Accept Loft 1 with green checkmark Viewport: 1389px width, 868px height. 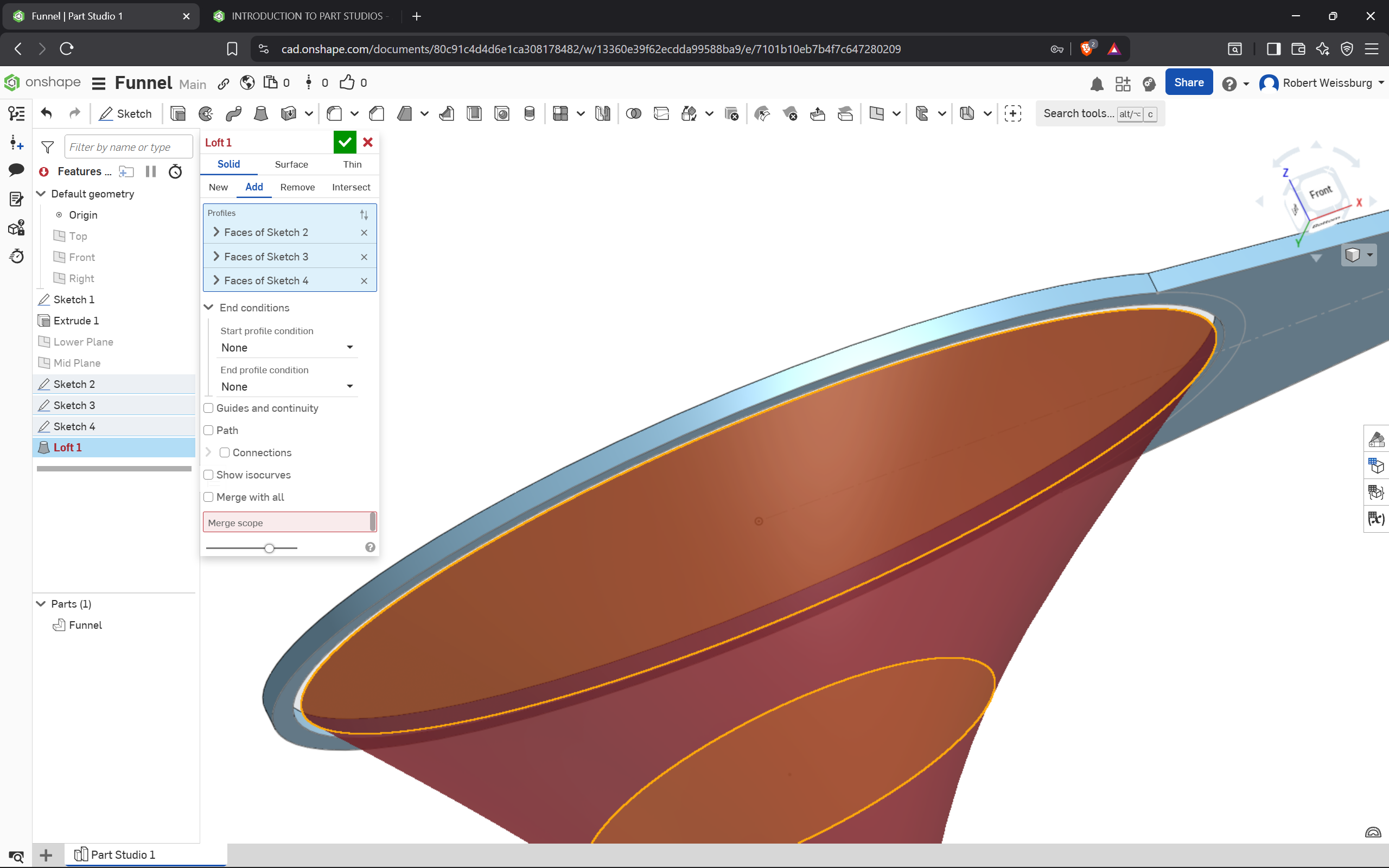[x=345, y=142]
